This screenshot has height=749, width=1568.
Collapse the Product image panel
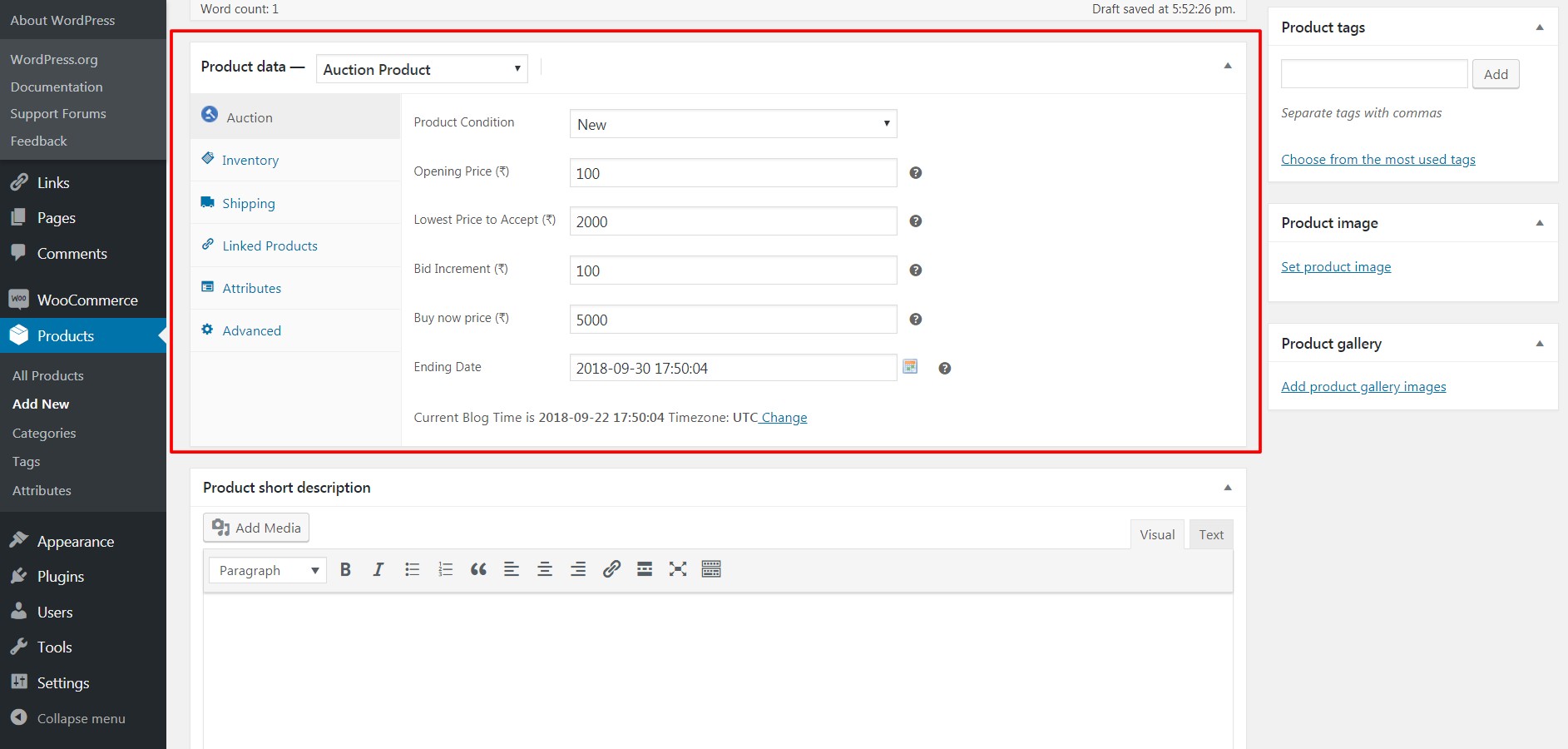coord(1539,223)
